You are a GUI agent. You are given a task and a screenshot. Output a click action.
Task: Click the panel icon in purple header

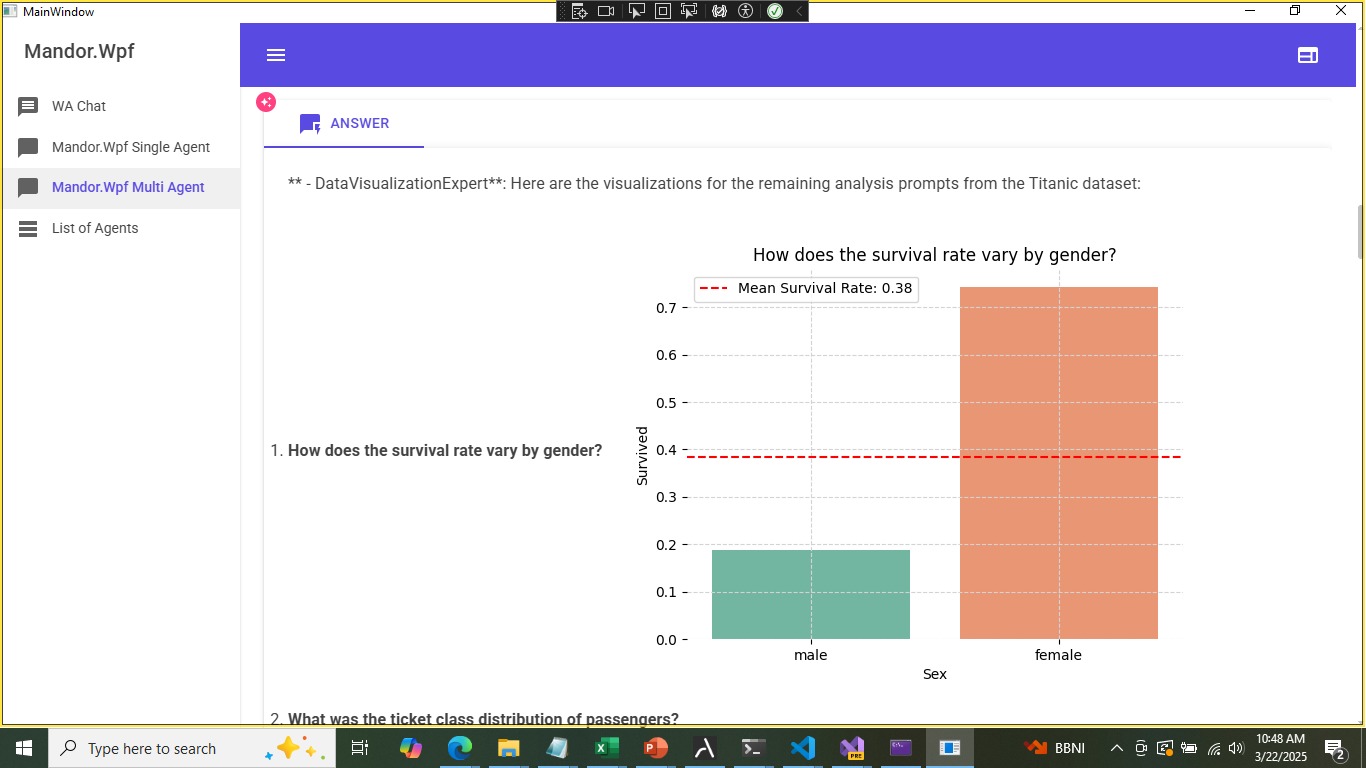tap(1307, 55)
